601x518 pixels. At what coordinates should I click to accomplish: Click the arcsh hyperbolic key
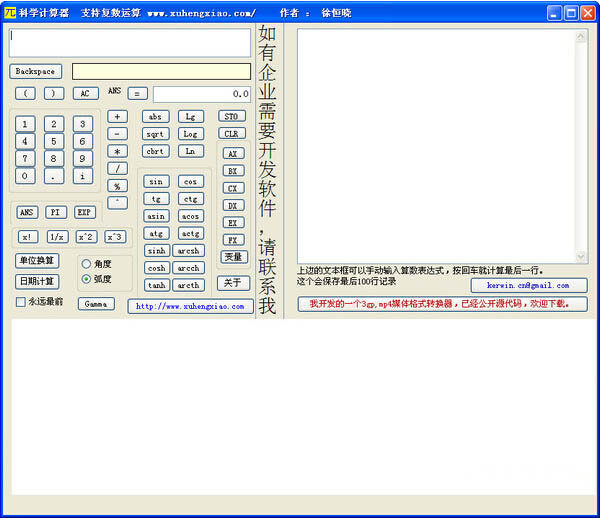188,251
